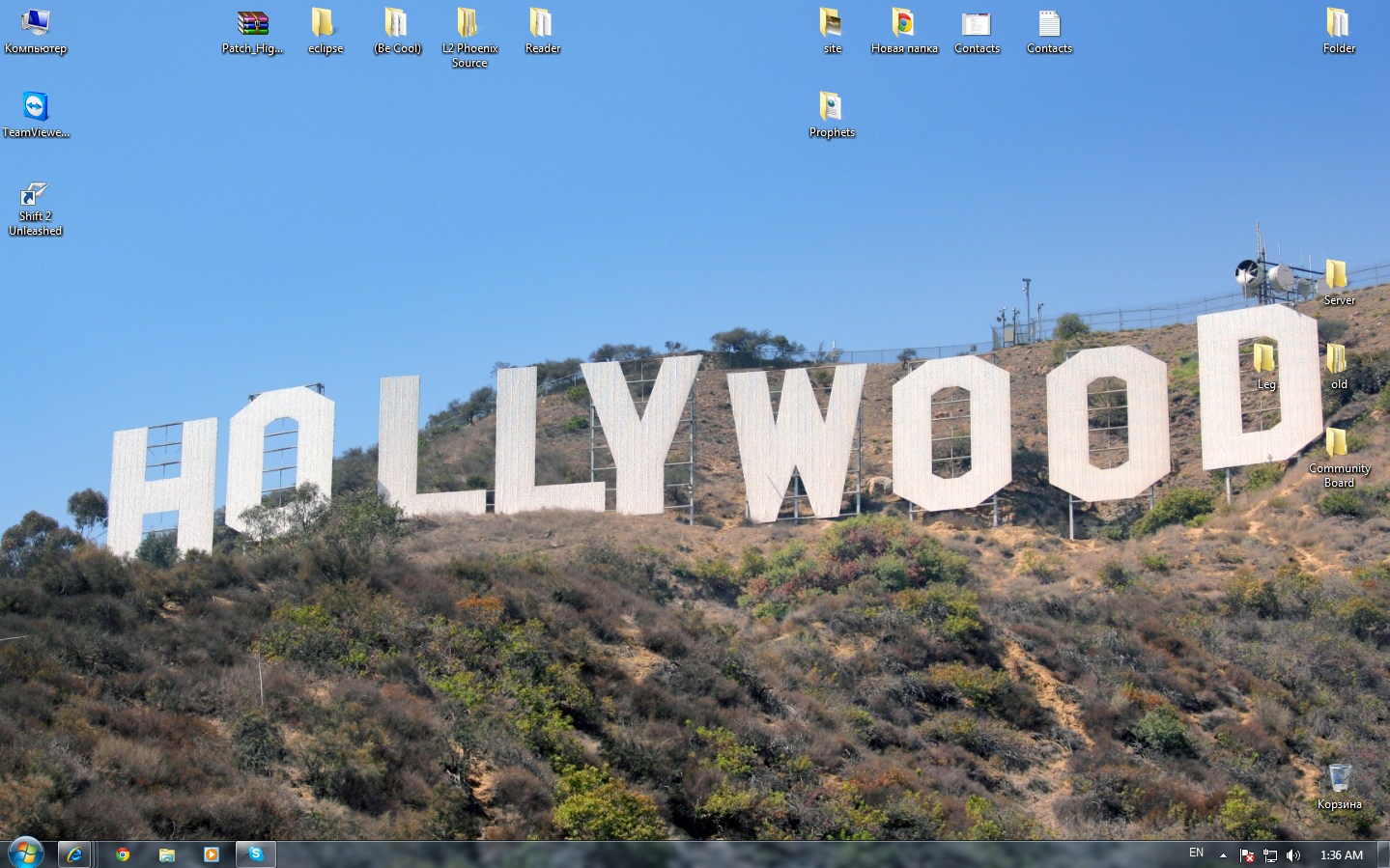
Task: Open Google Chrome from the taskbar
Action: pyautogui.click(x=123, y=854)
